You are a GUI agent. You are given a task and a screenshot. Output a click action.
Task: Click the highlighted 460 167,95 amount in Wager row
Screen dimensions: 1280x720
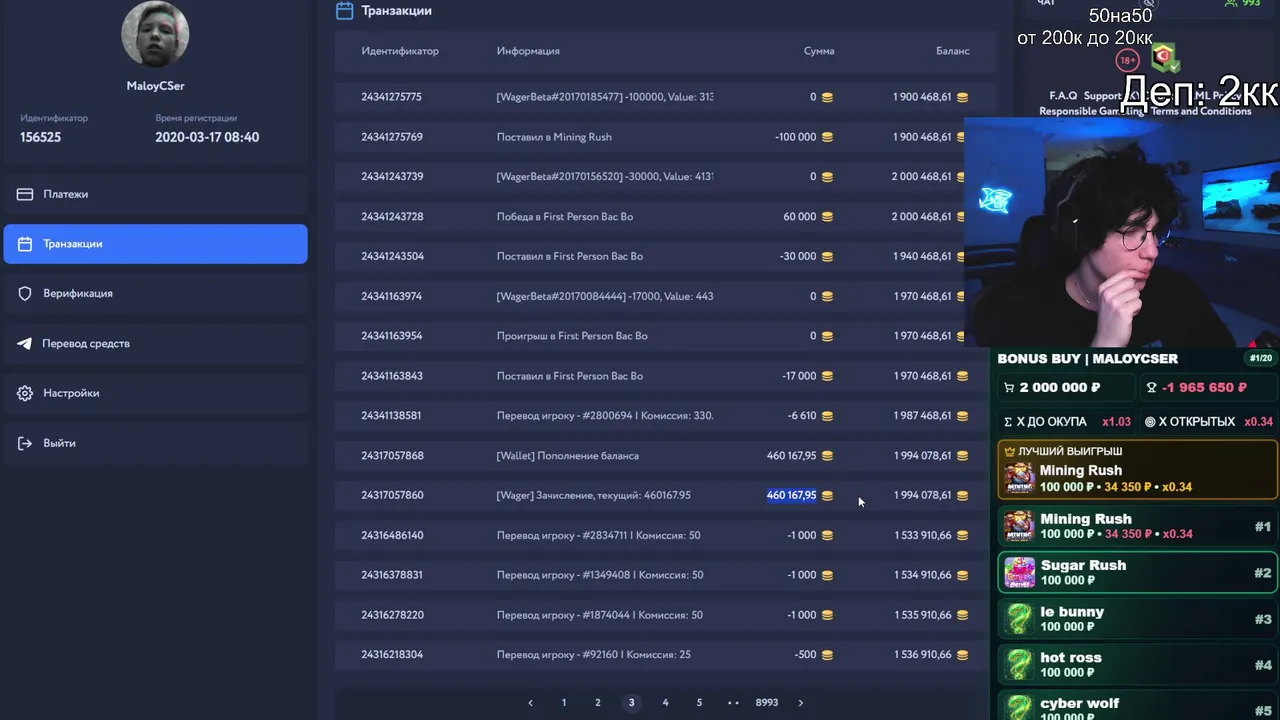(x=791, y=495)
